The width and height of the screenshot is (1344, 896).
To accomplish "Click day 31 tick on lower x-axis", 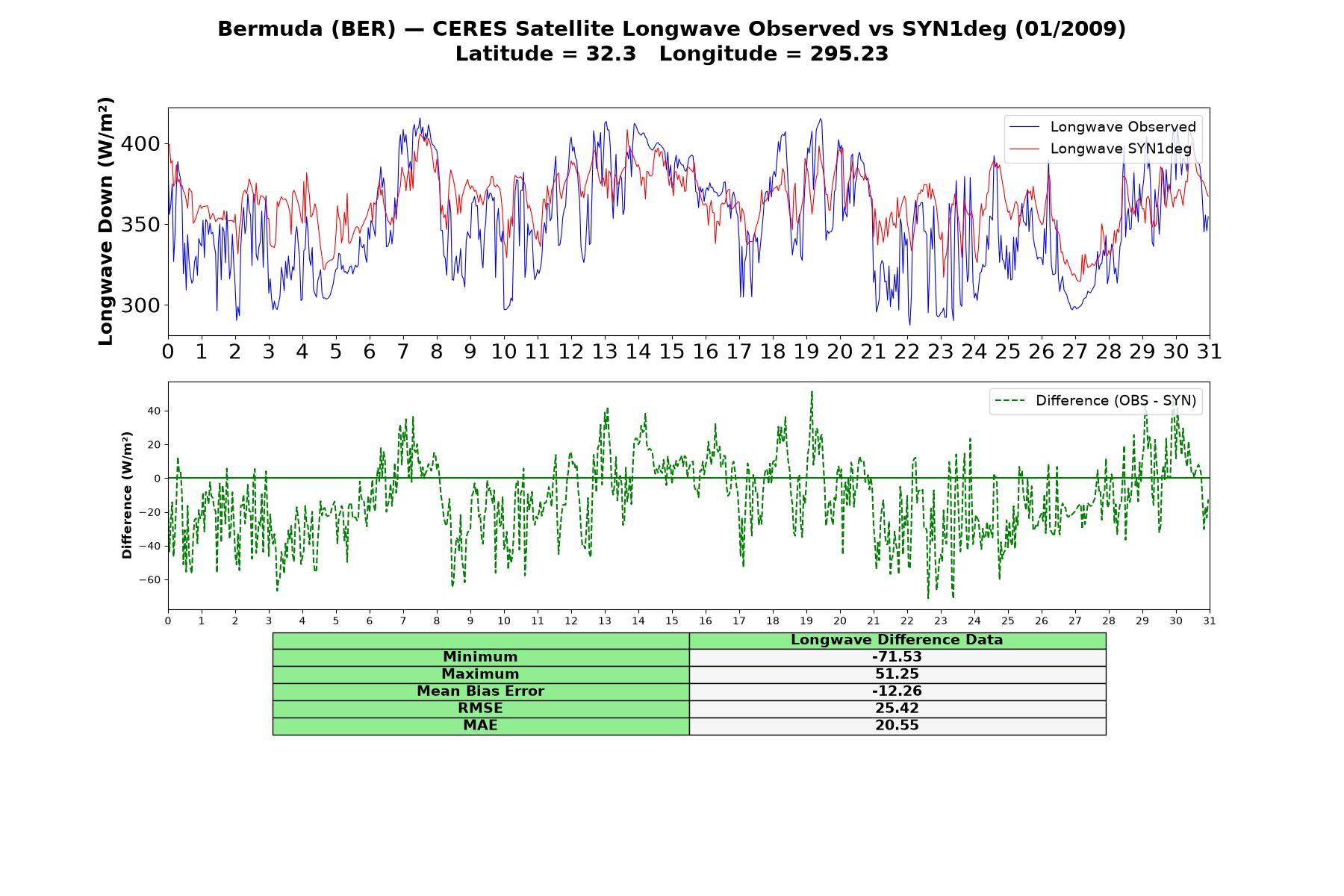I will [1210, 620].
